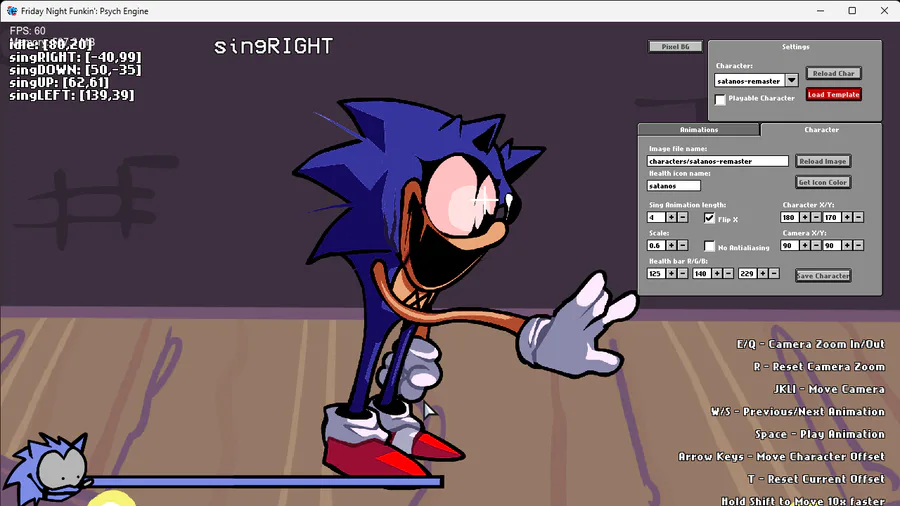Decrease health bar Red value
The height and width of the screenshot is (506, 900).
pos(682,274)
